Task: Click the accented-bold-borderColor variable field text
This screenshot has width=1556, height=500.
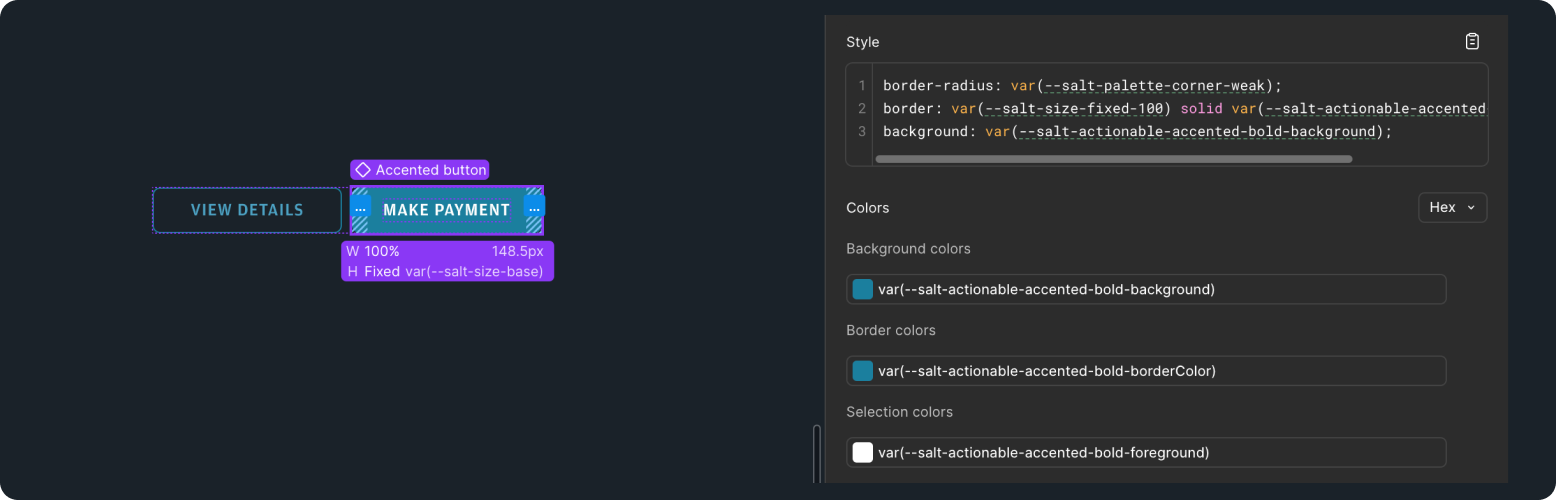Action: tap(1046, 371)
